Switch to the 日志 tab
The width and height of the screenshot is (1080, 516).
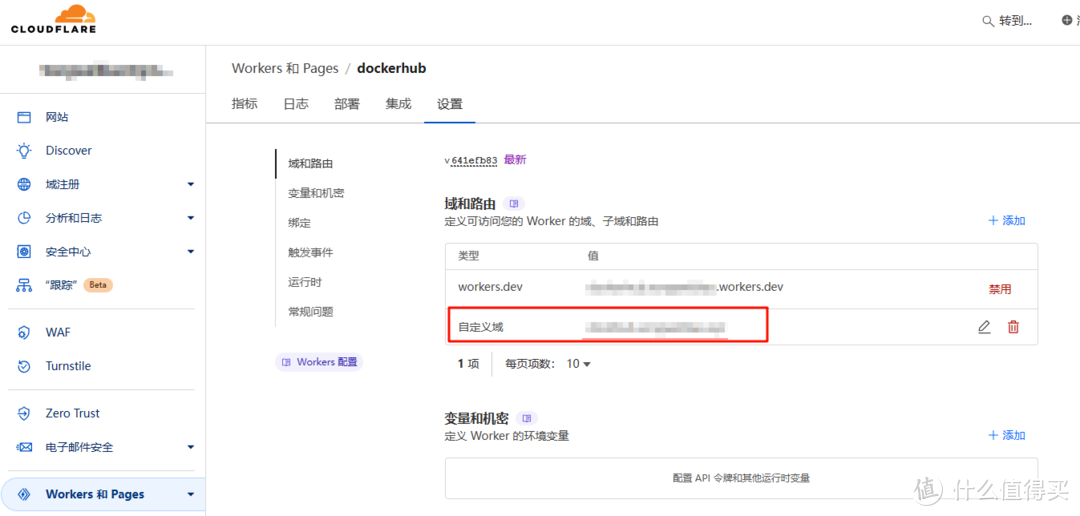(296, 104)
